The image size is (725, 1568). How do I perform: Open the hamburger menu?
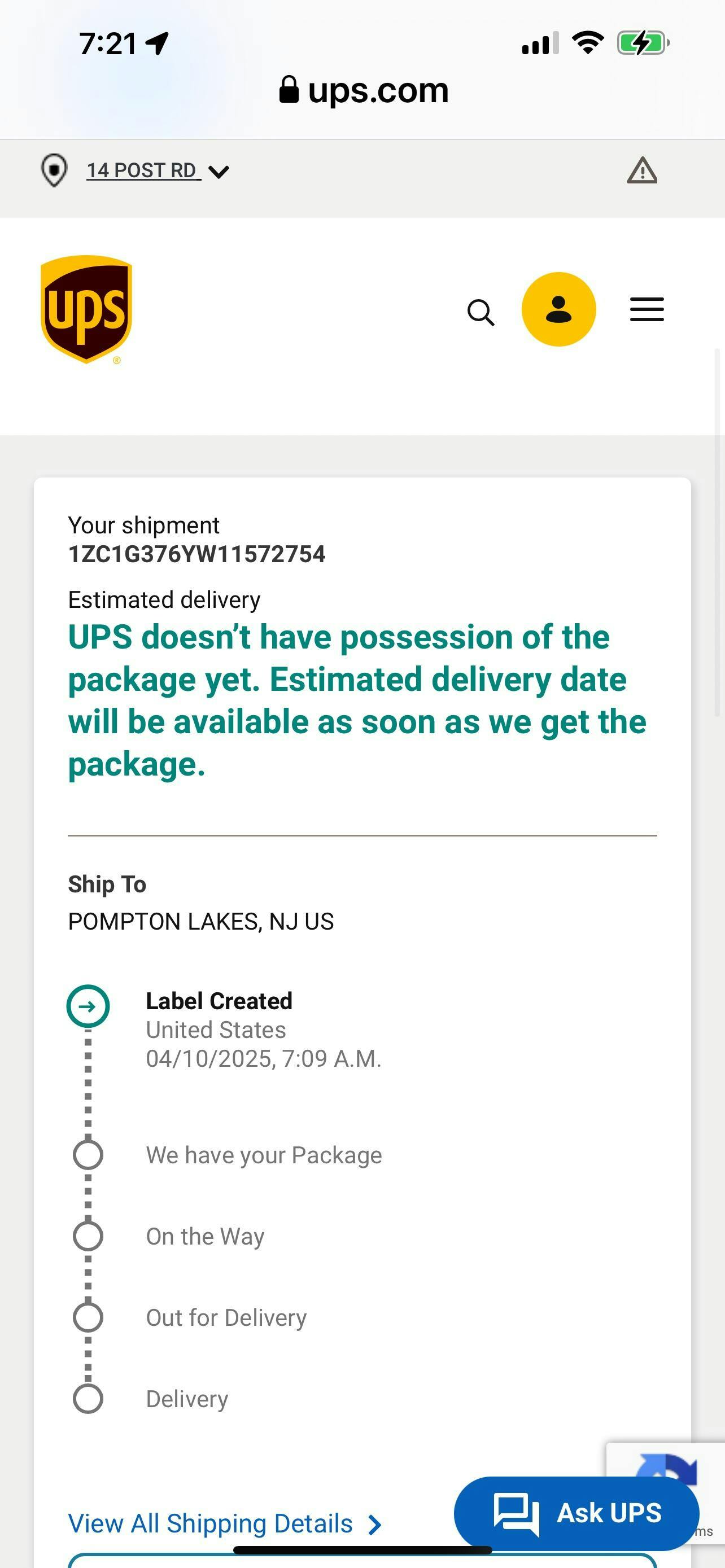(x=647, y=309)
